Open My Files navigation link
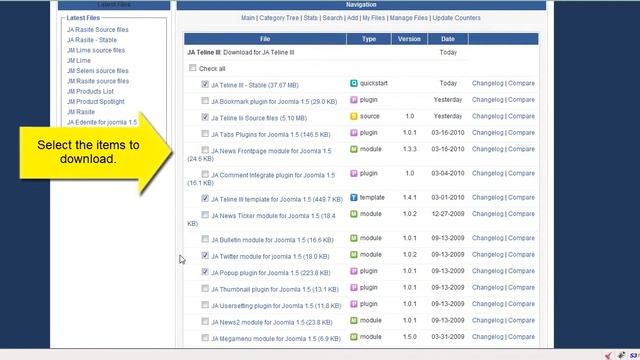The height and width of the screenshot is (360, 640). click(374, 18)
